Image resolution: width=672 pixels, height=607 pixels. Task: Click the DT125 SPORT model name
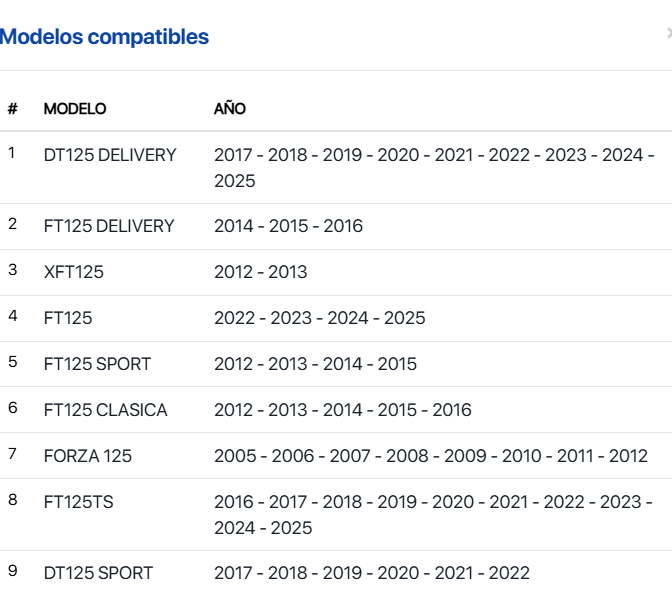tap(98, 573)
